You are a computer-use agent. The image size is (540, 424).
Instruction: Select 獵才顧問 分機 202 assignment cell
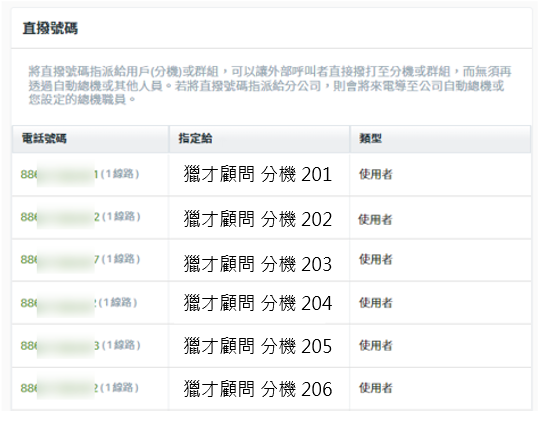pos(258,219)
